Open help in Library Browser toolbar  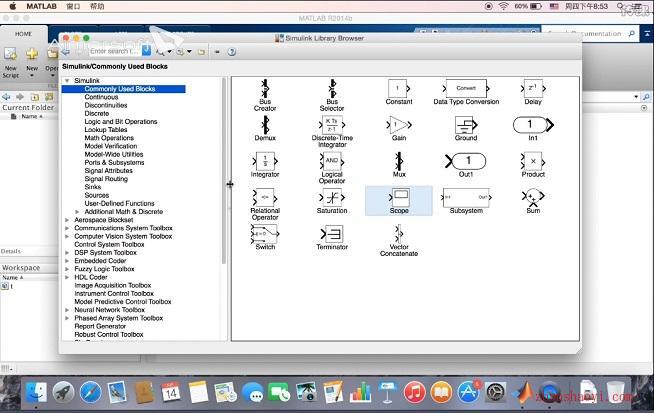tap(232, 52)
